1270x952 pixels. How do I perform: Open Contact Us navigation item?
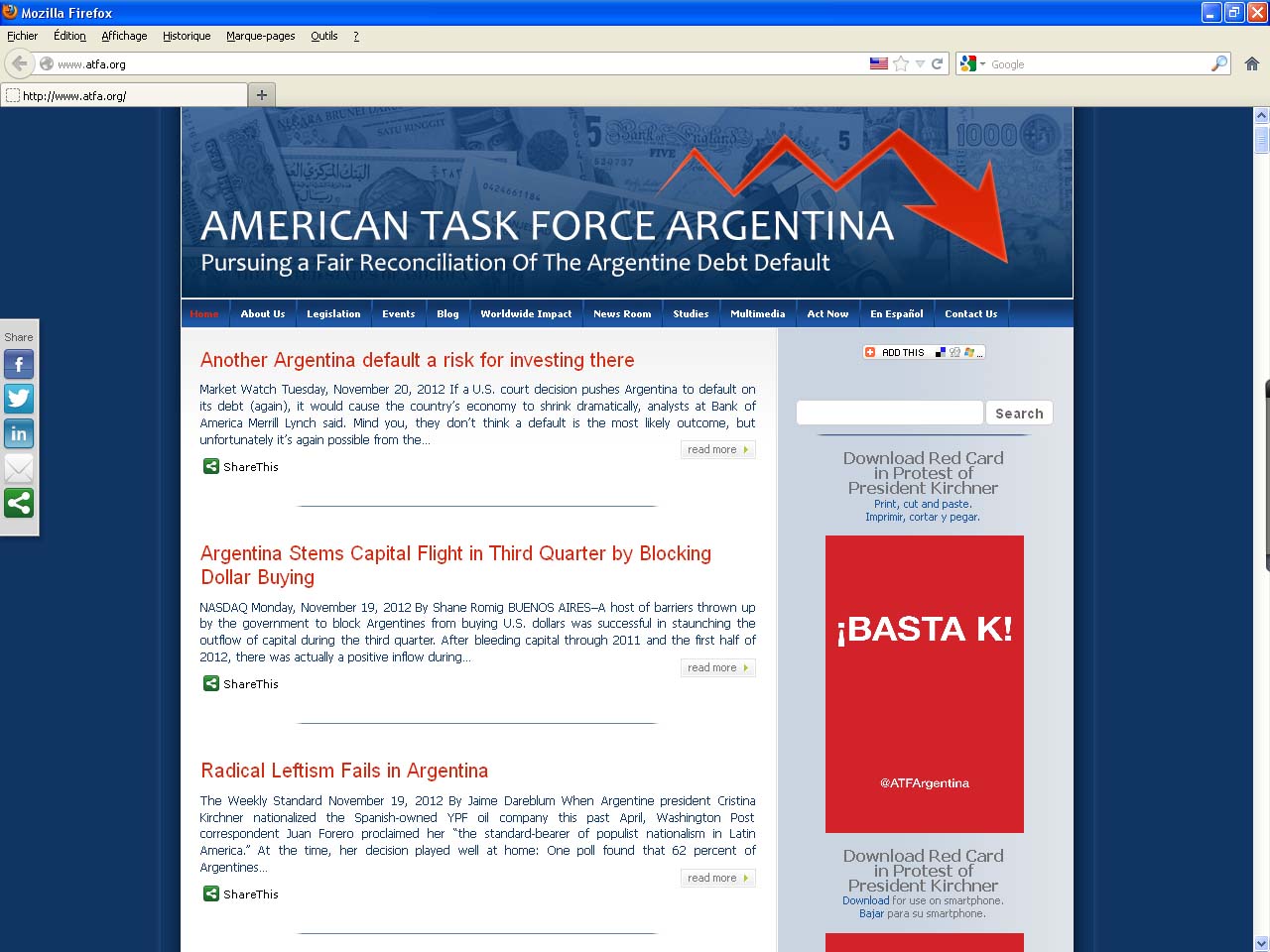tap(971, 313)
